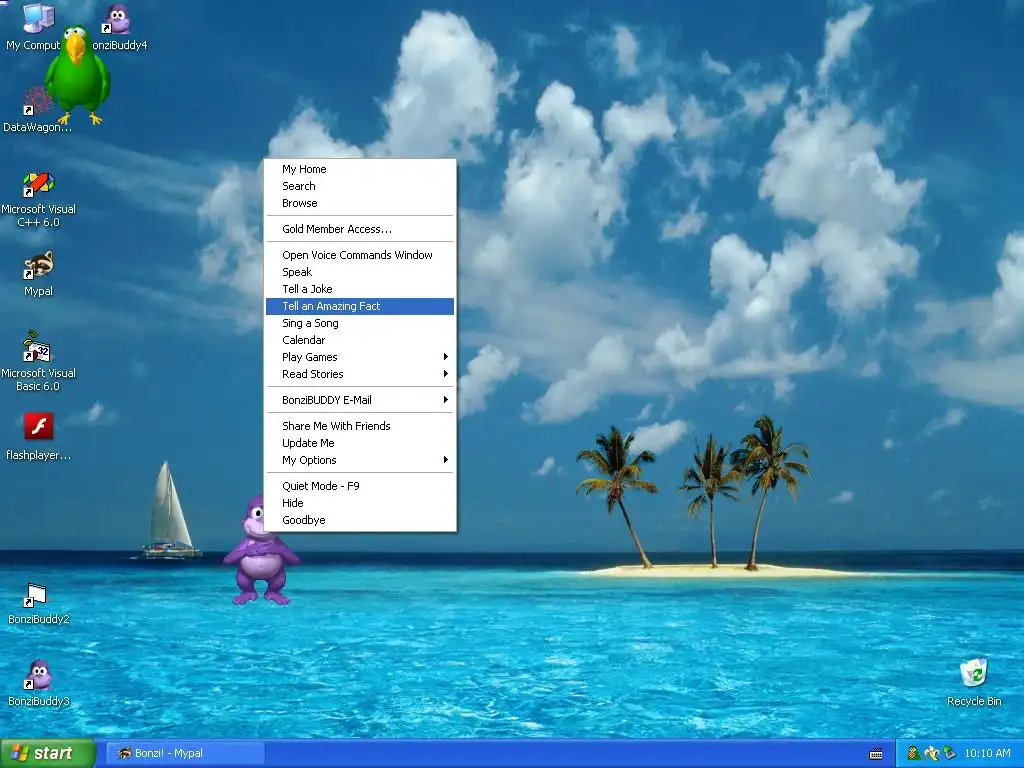
Task: Expand the BonziBUDDY E-Mail submenu arrow
Action: [445, 400]
